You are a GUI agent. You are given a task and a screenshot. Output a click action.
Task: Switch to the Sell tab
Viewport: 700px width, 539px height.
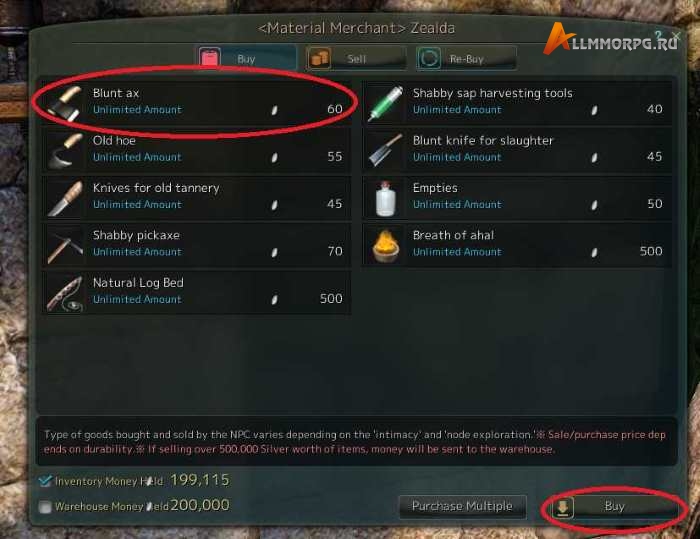[x=356, y=58]
